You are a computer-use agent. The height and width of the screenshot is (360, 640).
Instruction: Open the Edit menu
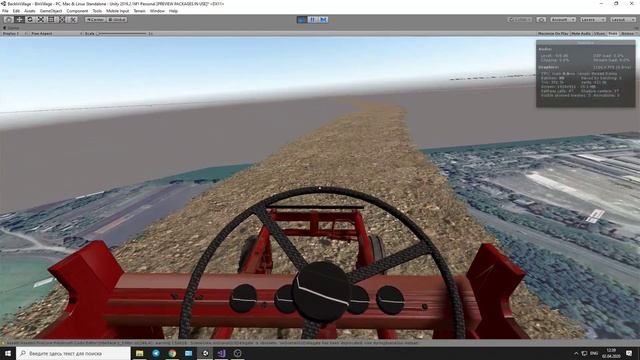[x=16, y=11]
